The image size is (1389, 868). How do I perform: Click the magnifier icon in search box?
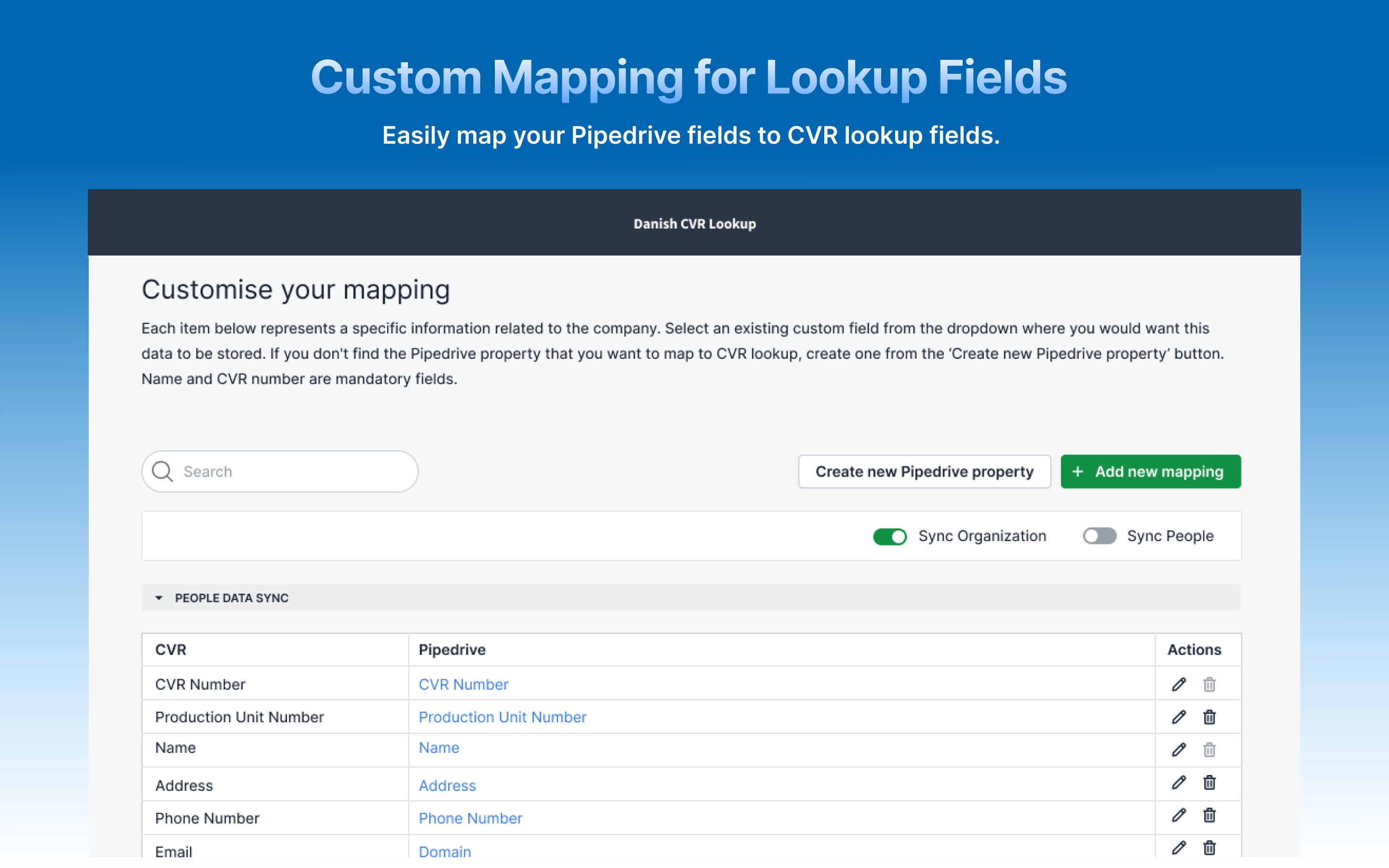click(163, 471)
